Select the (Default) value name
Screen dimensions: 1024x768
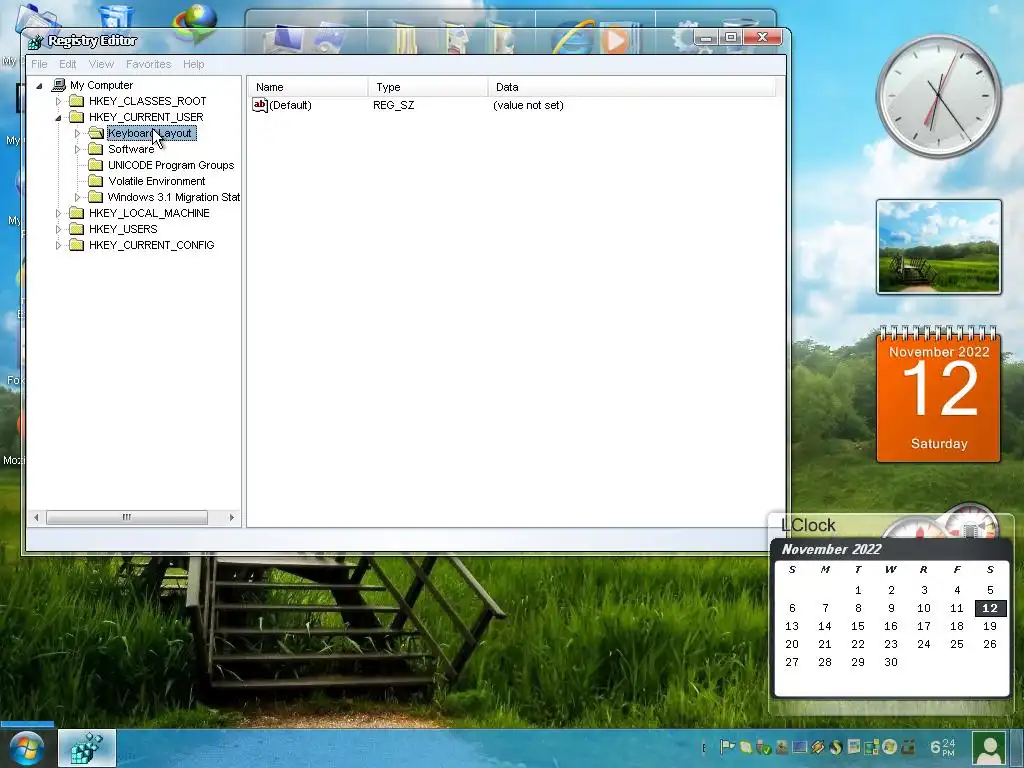(290, 105)
